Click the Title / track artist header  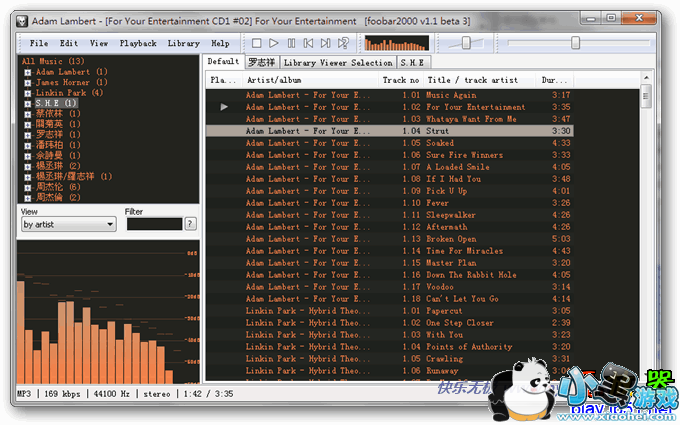point(479,80)
